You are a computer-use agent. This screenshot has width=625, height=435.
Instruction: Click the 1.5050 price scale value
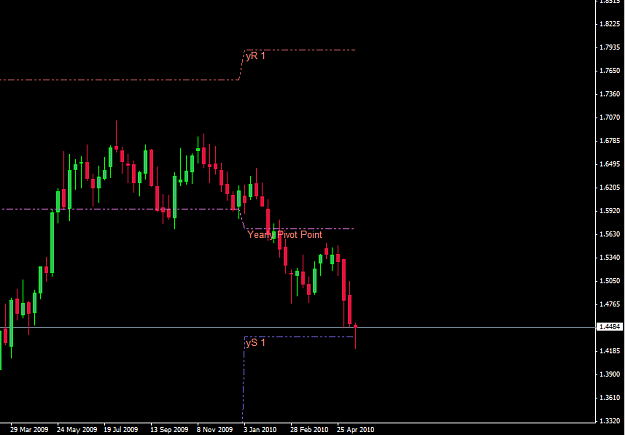[x=610, y=281]
